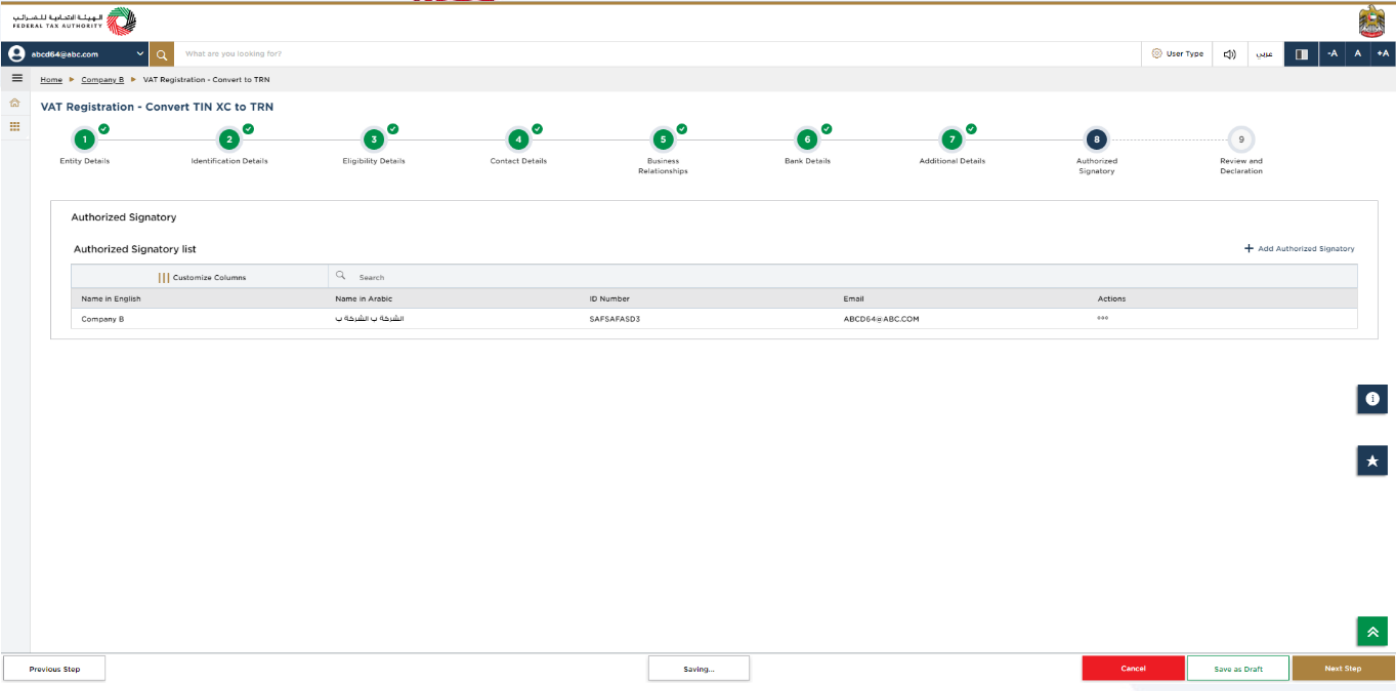Viewport: 1396px width, 691px height.
Task: Select the Arabic name cell of Company B
Action: point(369,318)
